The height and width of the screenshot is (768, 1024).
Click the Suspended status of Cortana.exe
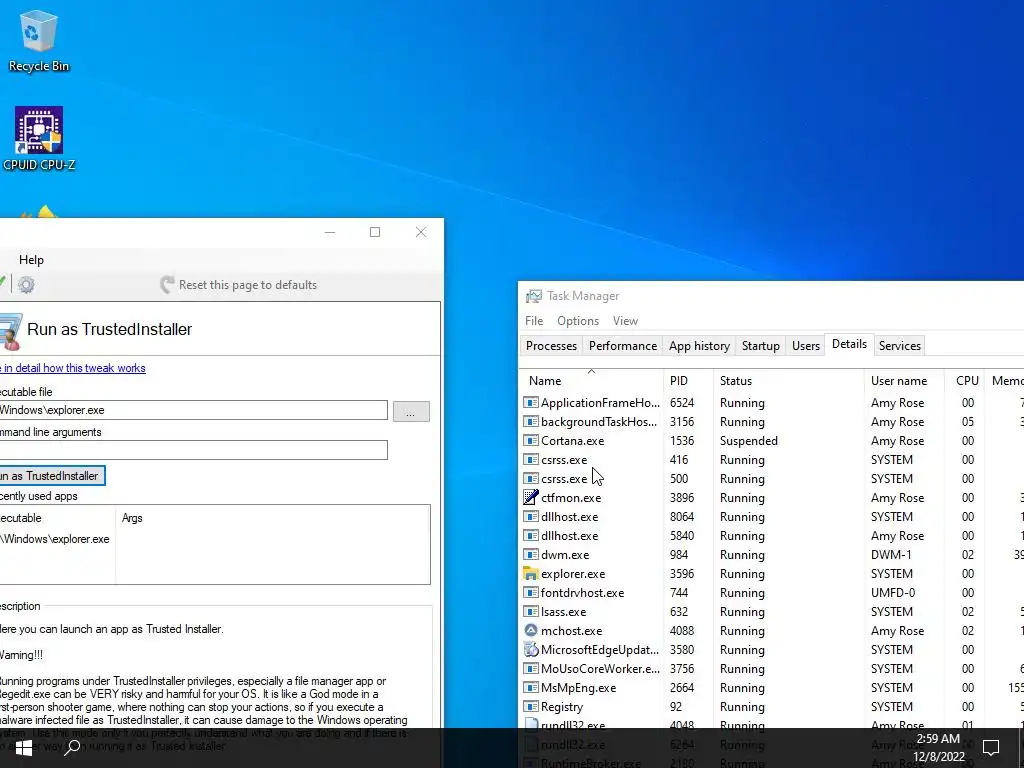748,441
